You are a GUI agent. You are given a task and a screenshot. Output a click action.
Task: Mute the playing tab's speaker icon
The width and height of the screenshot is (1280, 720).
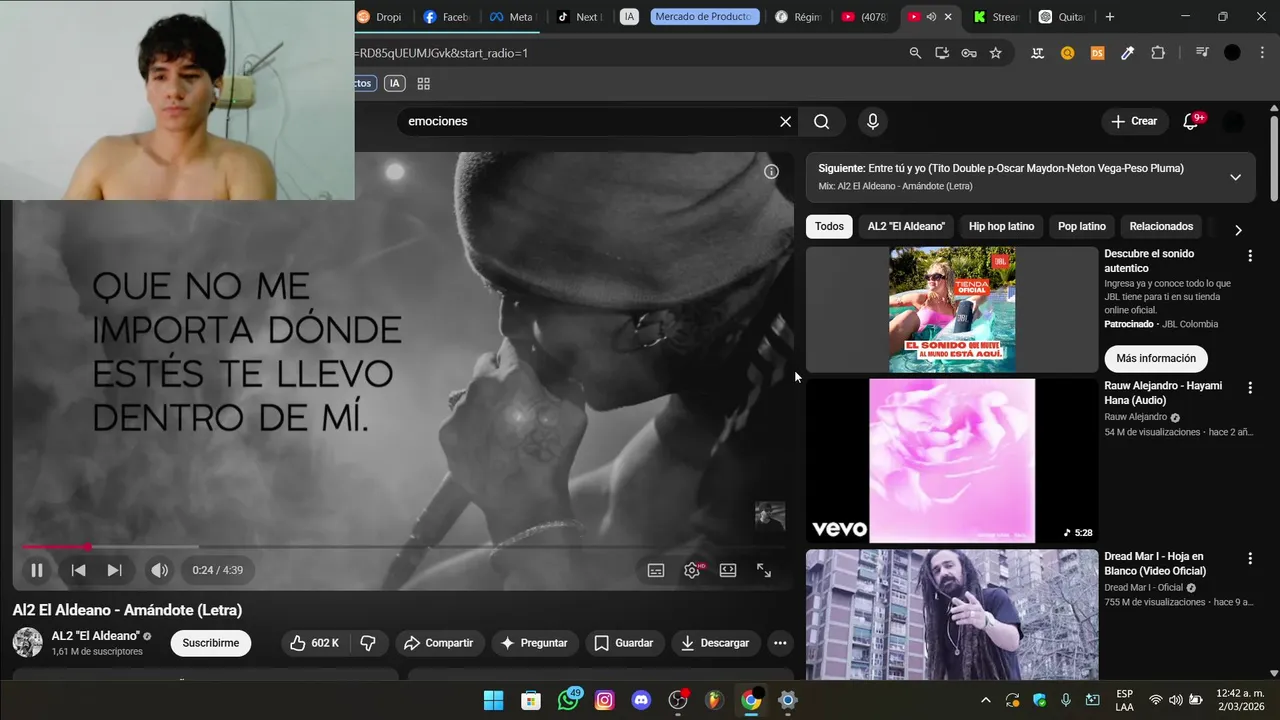[x=931, y=17]
